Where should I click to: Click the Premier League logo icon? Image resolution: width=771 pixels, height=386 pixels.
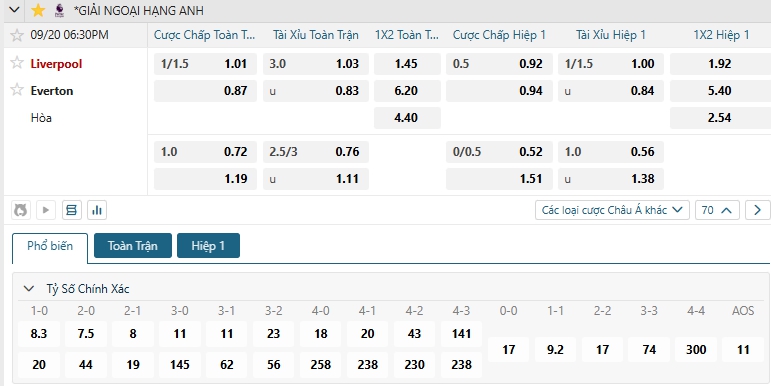coord(59,10)
